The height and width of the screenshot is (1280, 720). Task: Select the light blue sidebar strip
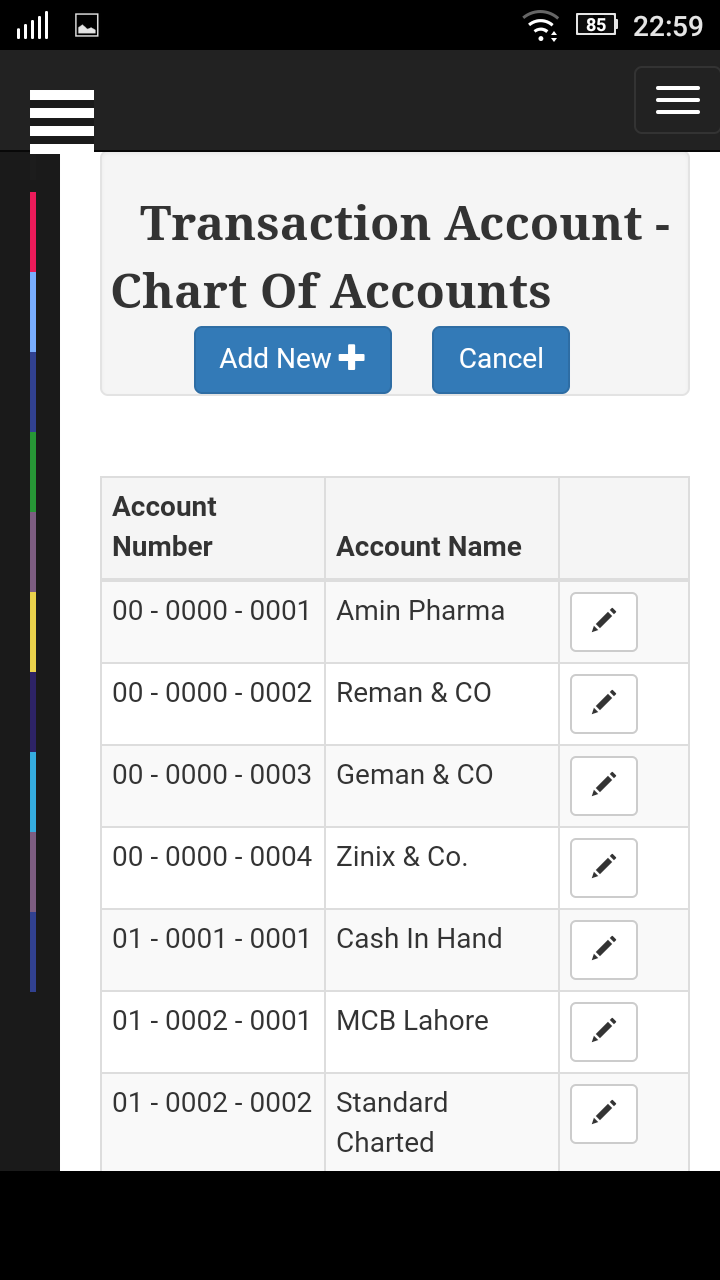(x=33, y=312)
